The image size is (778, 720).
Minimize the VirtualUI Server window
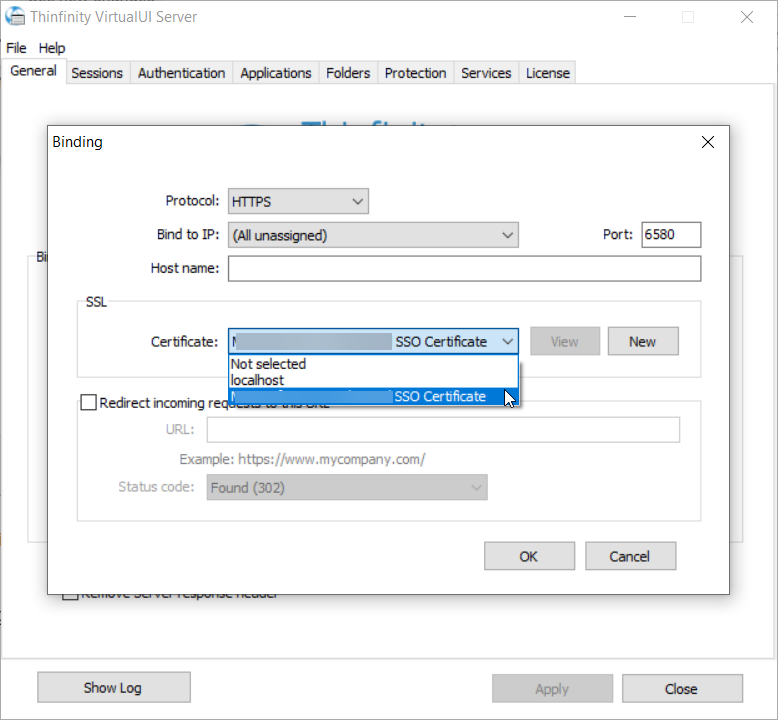[630, 17]
